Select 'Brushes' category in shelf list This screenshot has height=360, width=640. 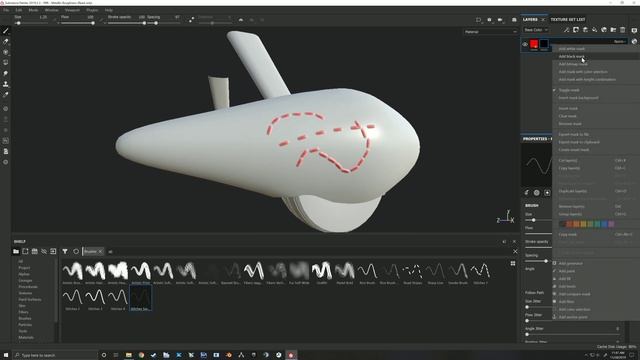tap(24, 318)
